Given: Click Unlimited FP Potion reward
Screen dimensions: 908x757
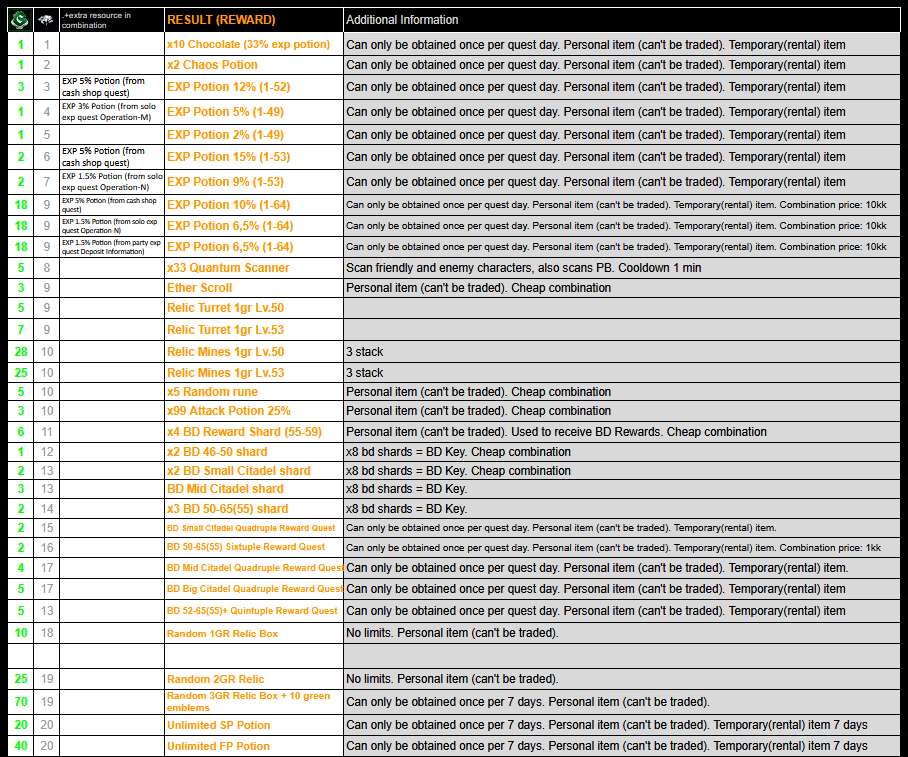Looking at the screenshot, I should point(218,746).
